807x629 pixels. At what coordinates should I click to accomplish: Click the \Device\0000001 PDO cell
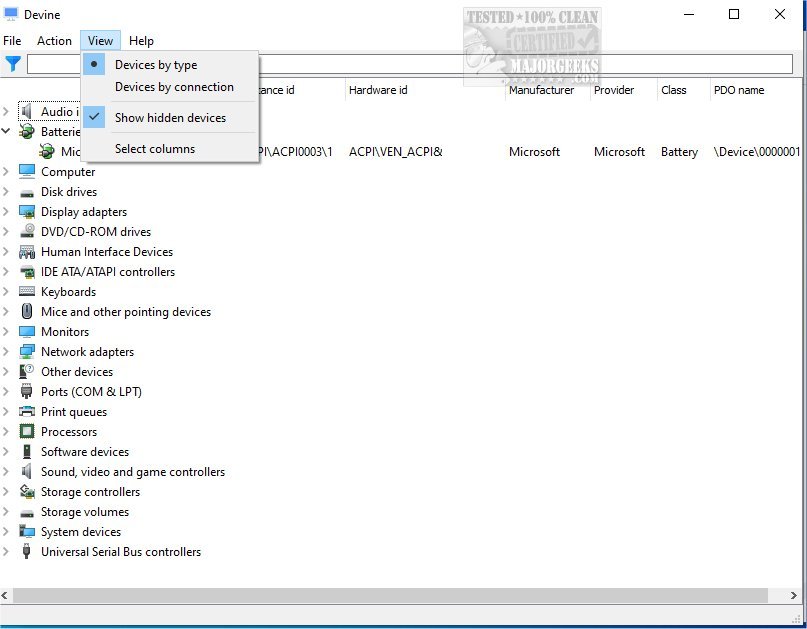click(757, 152)
